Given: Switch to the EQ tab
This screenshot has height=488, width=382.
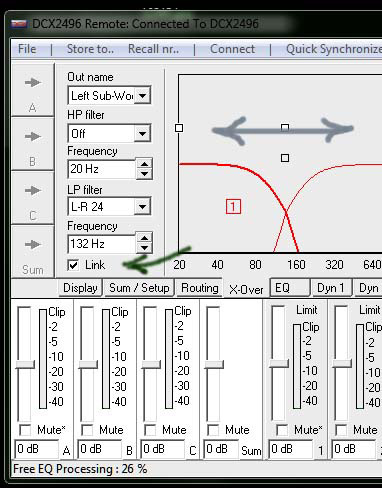Looking at the screenshot, I should pyautogui.click(x=289, y=288).
